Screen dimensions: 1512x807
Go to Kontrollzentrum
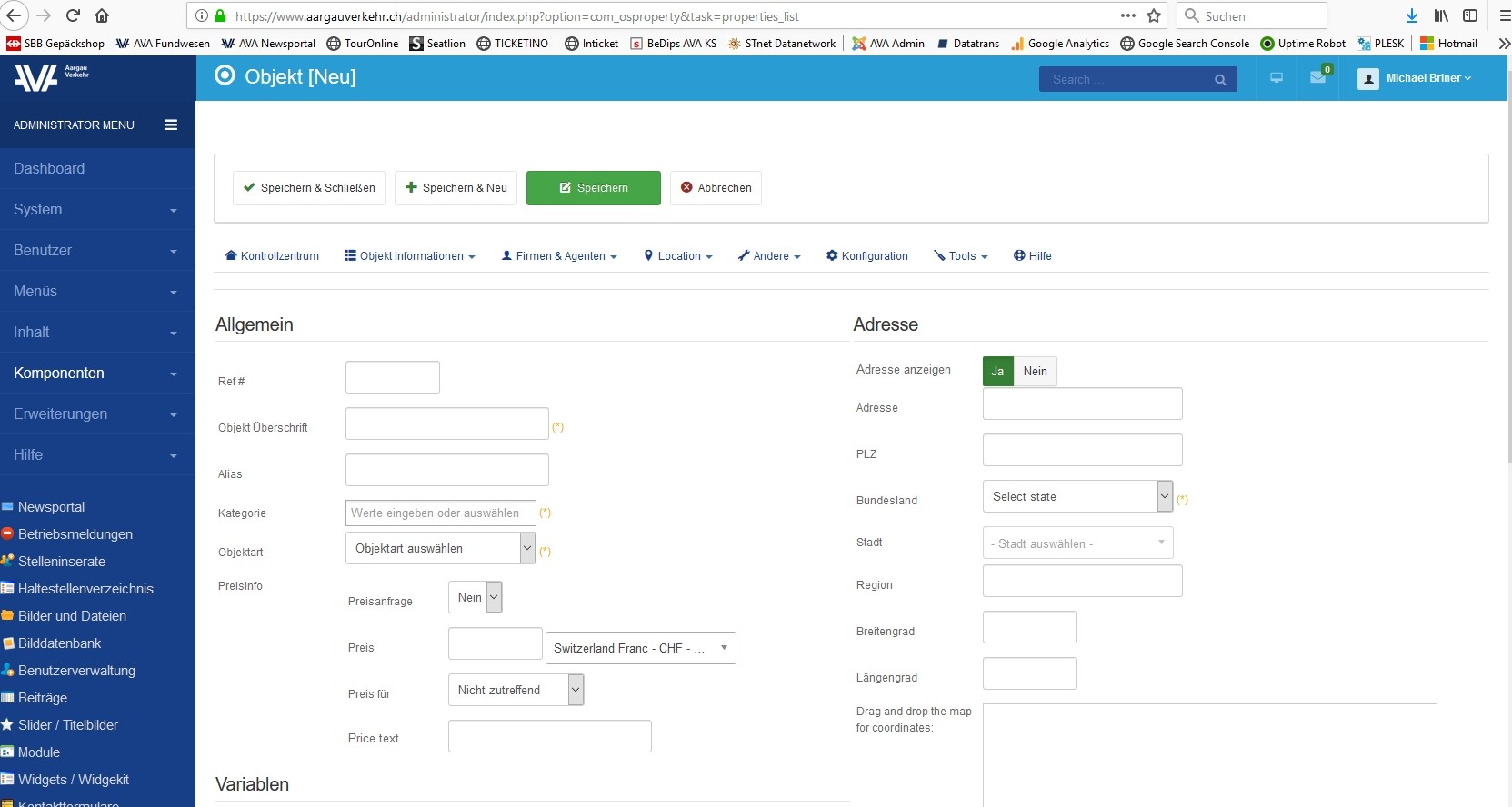[x=272, y=256]
